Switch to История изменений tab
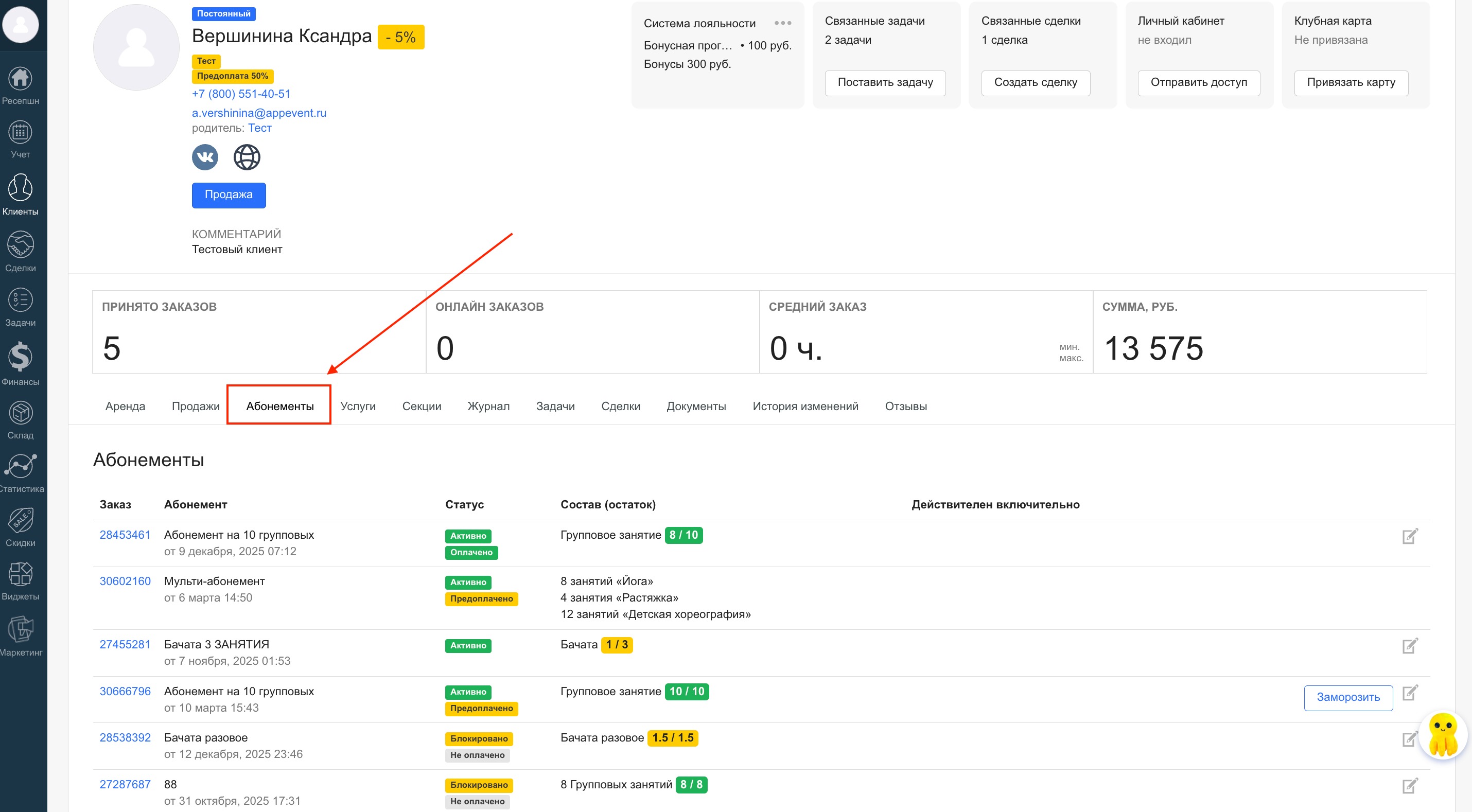The image size is (1472, 812). click(x=805, y=407)
